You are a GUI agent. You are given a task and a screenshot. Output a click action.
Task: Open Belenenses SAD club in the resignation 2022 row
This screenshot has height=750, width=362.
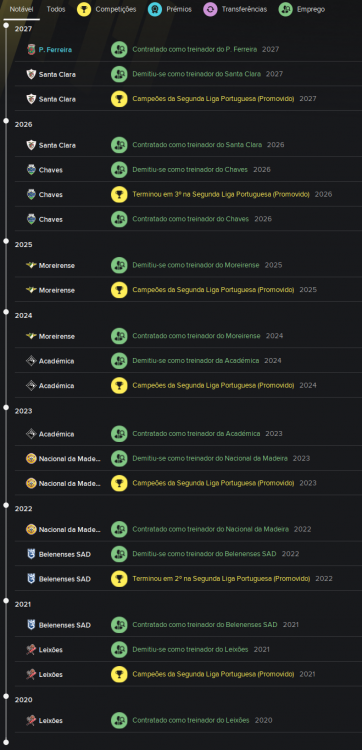point(65,554)
